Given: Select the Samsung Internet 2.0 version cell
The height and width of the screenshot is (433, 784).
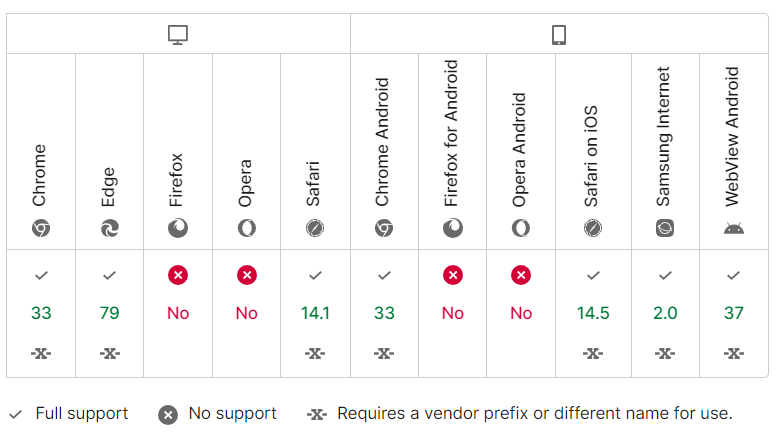Looking at the screenshot, I should tap(665, 313).
